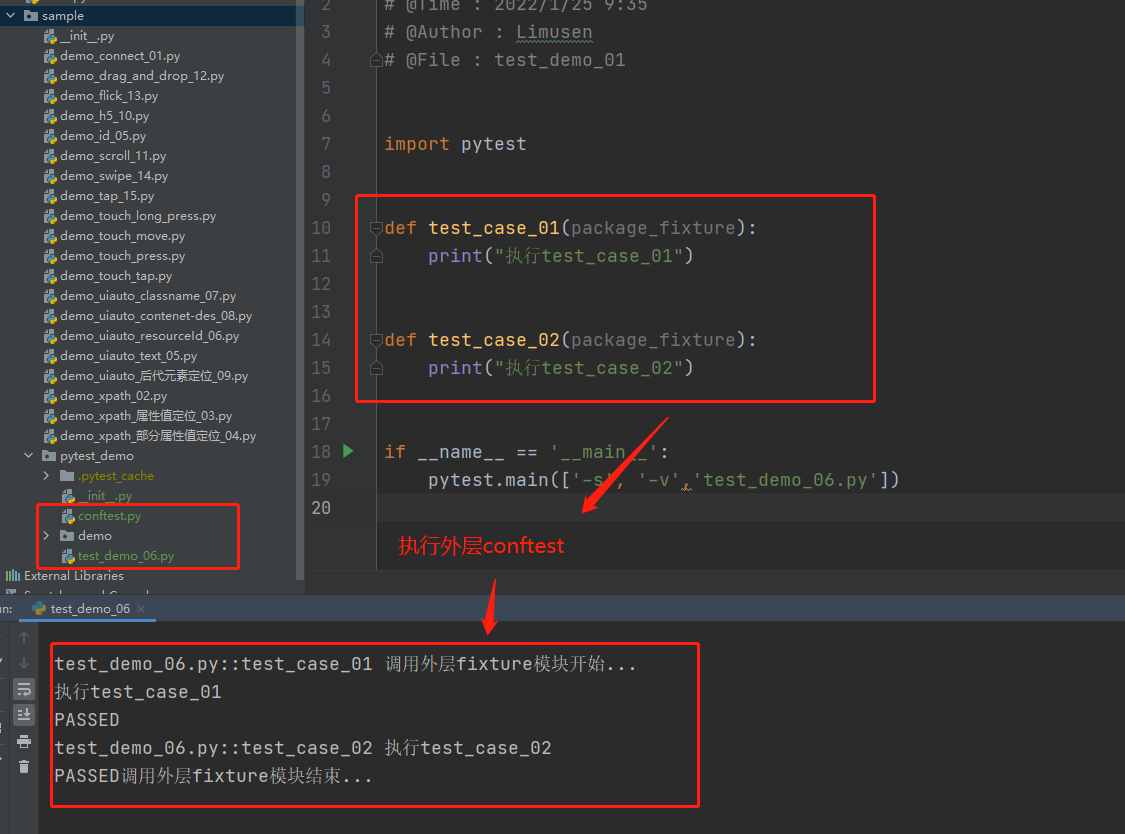This screenshot has width=1125, height=834.
Task: Click the demo folder icon in pytest_demo
Action: click(x=67, y=536)
